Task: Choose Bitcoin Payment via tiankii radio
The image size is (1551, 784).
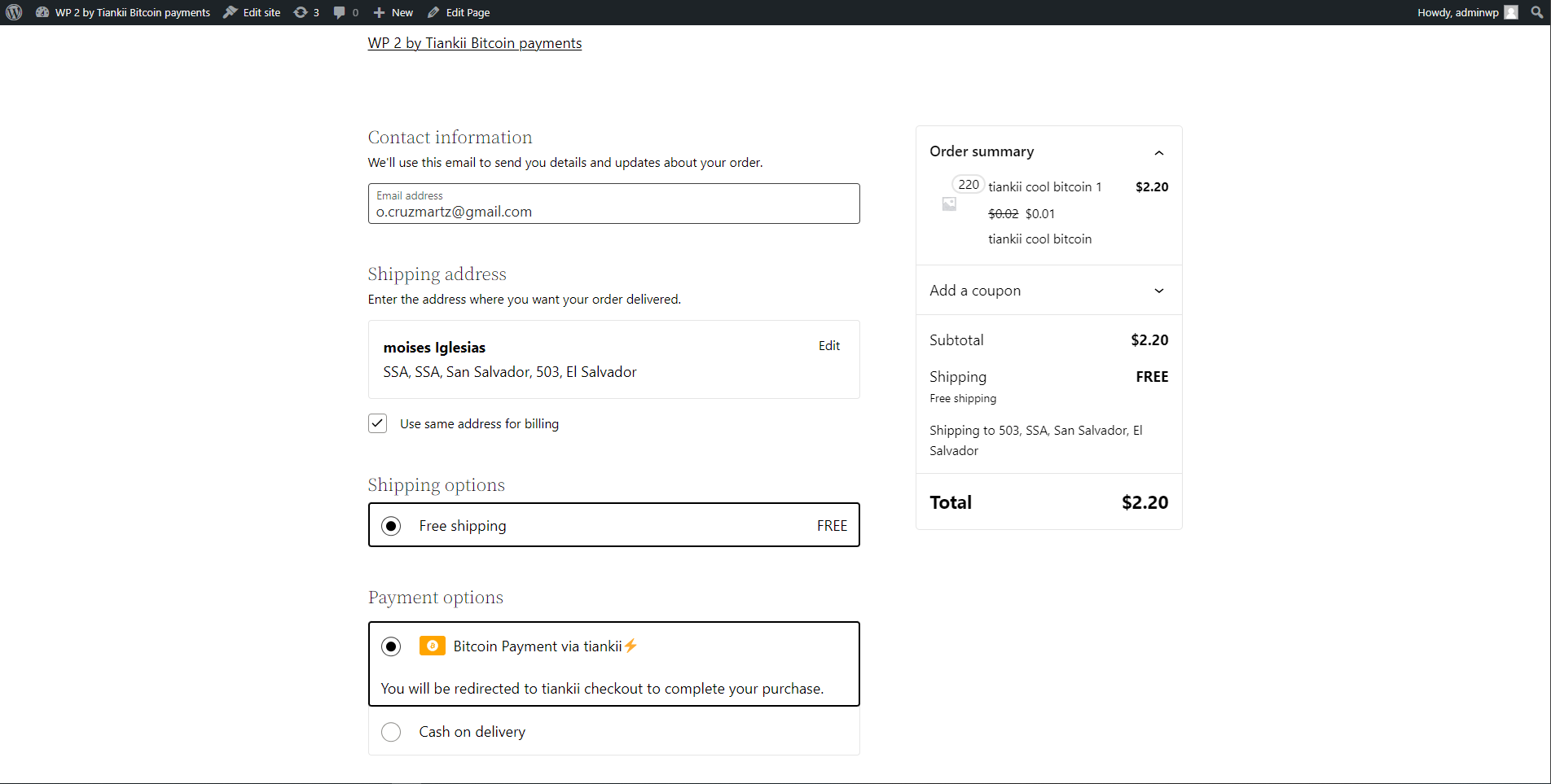Action: click(391, 646)
